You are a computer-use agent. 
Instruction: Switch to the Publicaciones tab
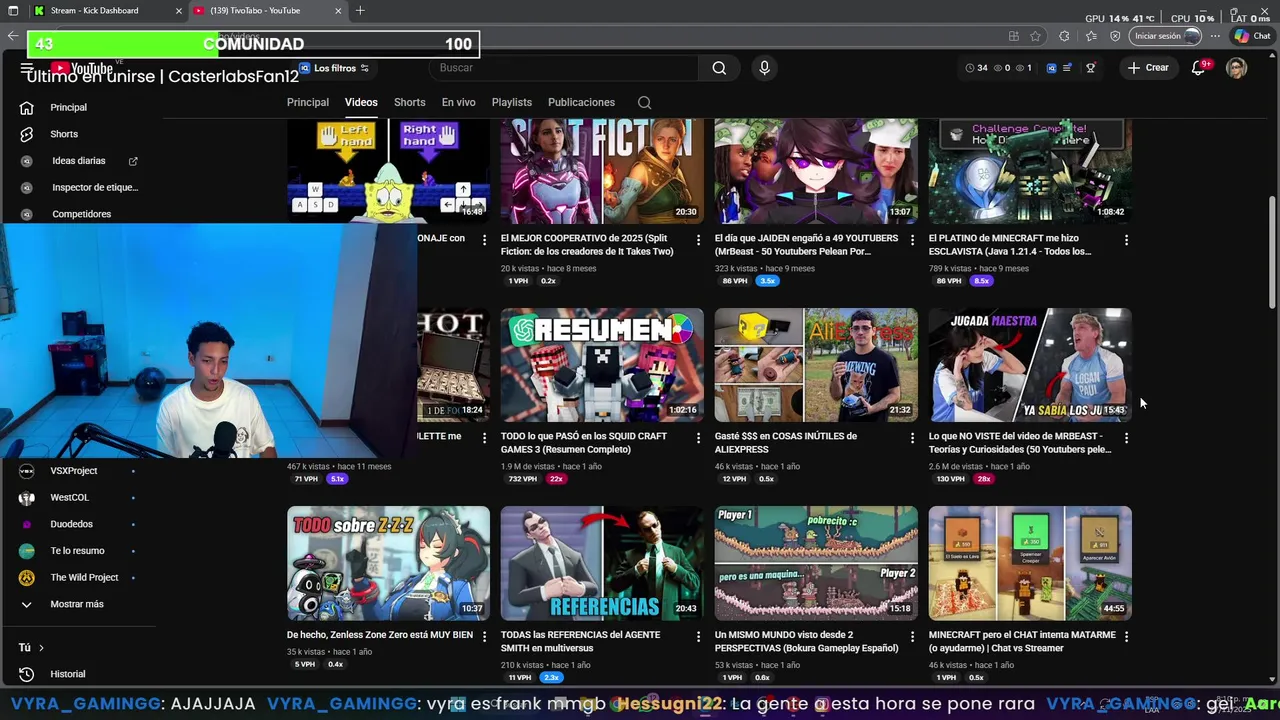point(581,102)
